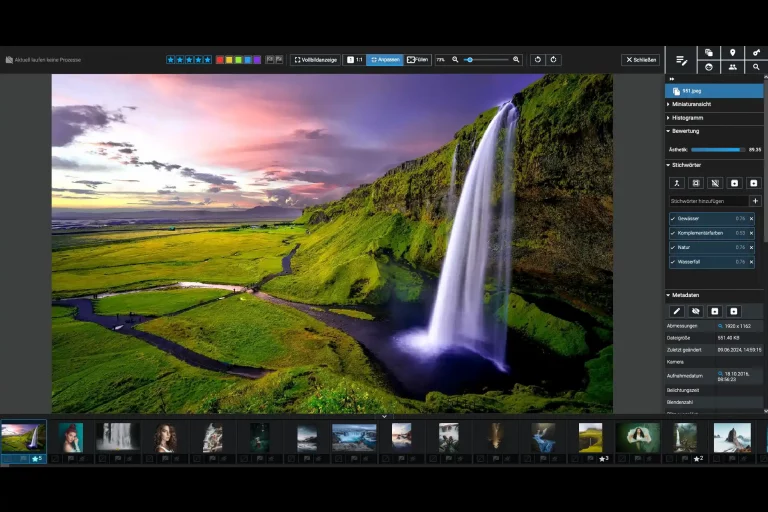Click the Vollbildanzeige button
Viewport: 768px width, 512px height.
pos(316,60)
